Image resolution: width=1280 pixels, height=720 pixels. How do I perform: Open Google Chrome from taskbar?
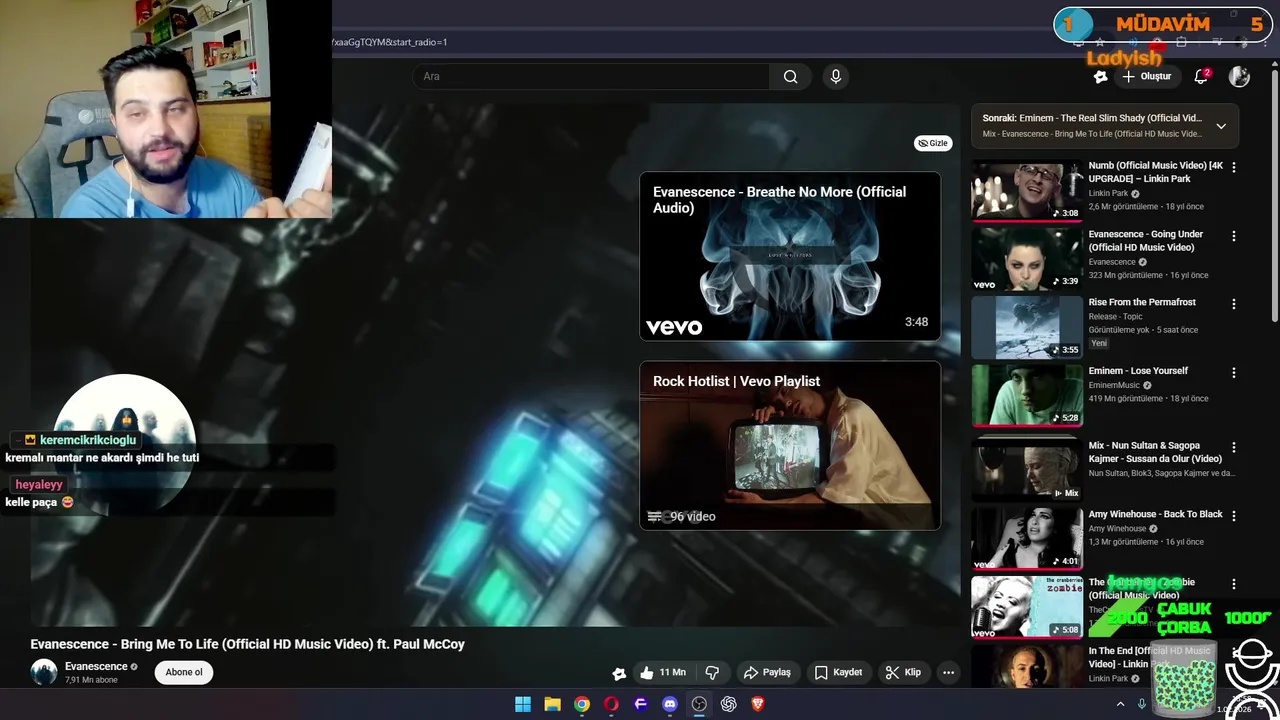(x=582, y=704)
